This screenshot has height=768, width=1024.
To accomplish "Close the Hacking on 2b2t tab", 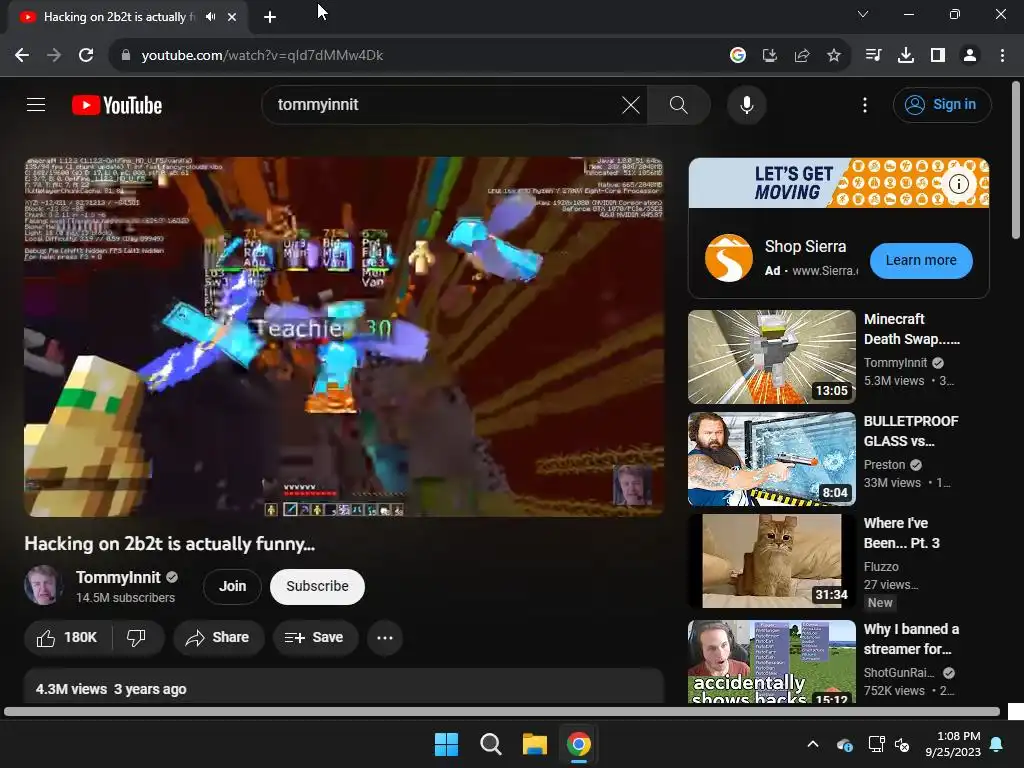I will click(x=232, y=17).
